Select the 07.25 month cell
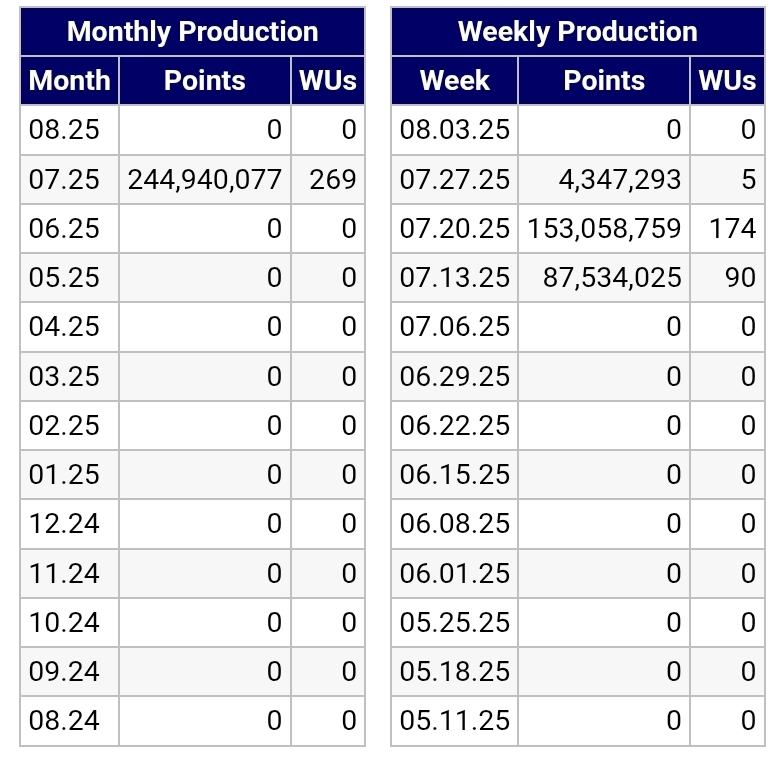This screenshot has width=778, height=766. (65, 180)
